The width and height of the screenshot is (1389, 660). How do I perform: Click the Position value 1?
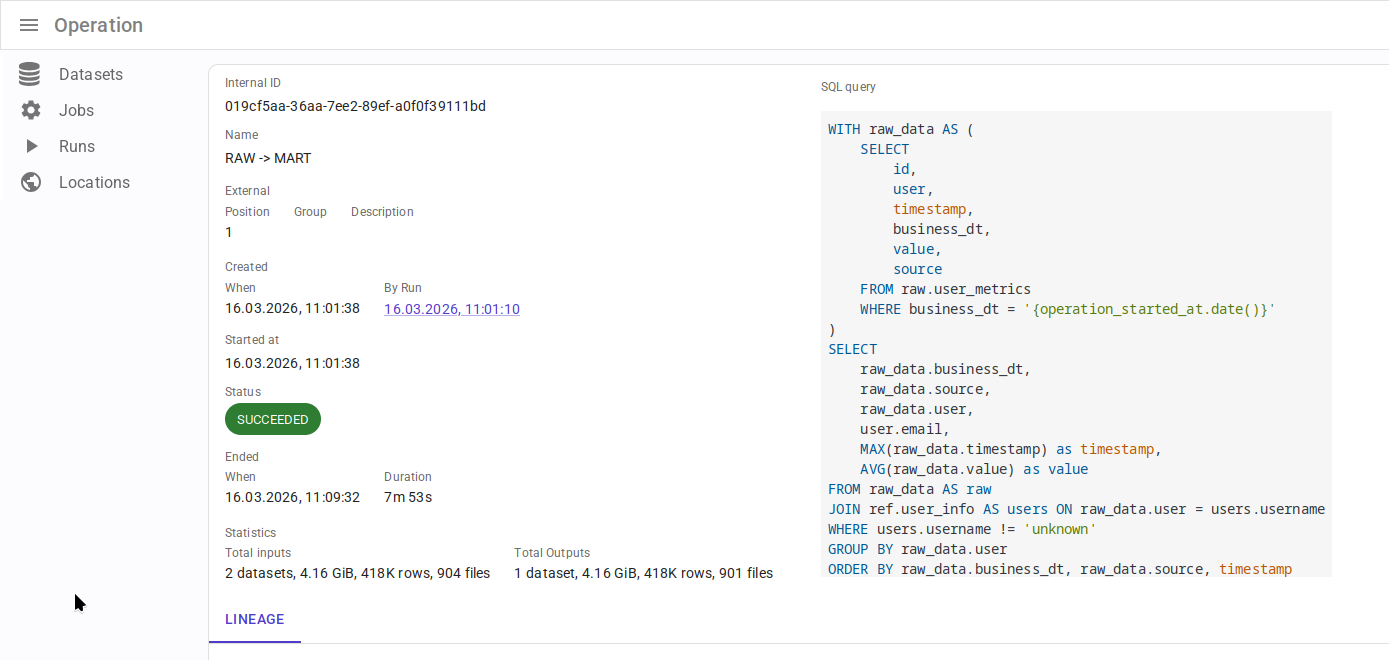pos(229,232)
